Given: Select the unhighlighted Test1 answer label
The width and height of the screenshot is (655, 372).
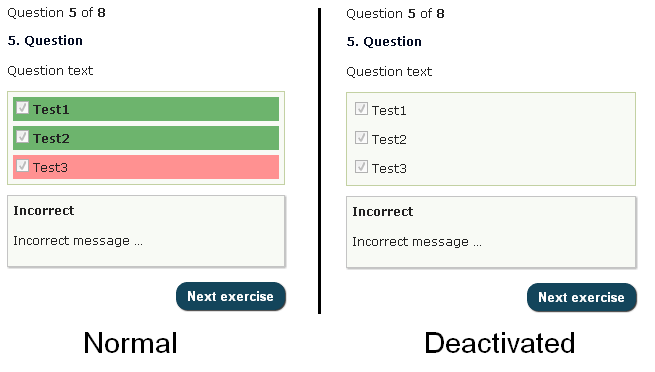Looking at the screenshot, I should pos(389,111).
